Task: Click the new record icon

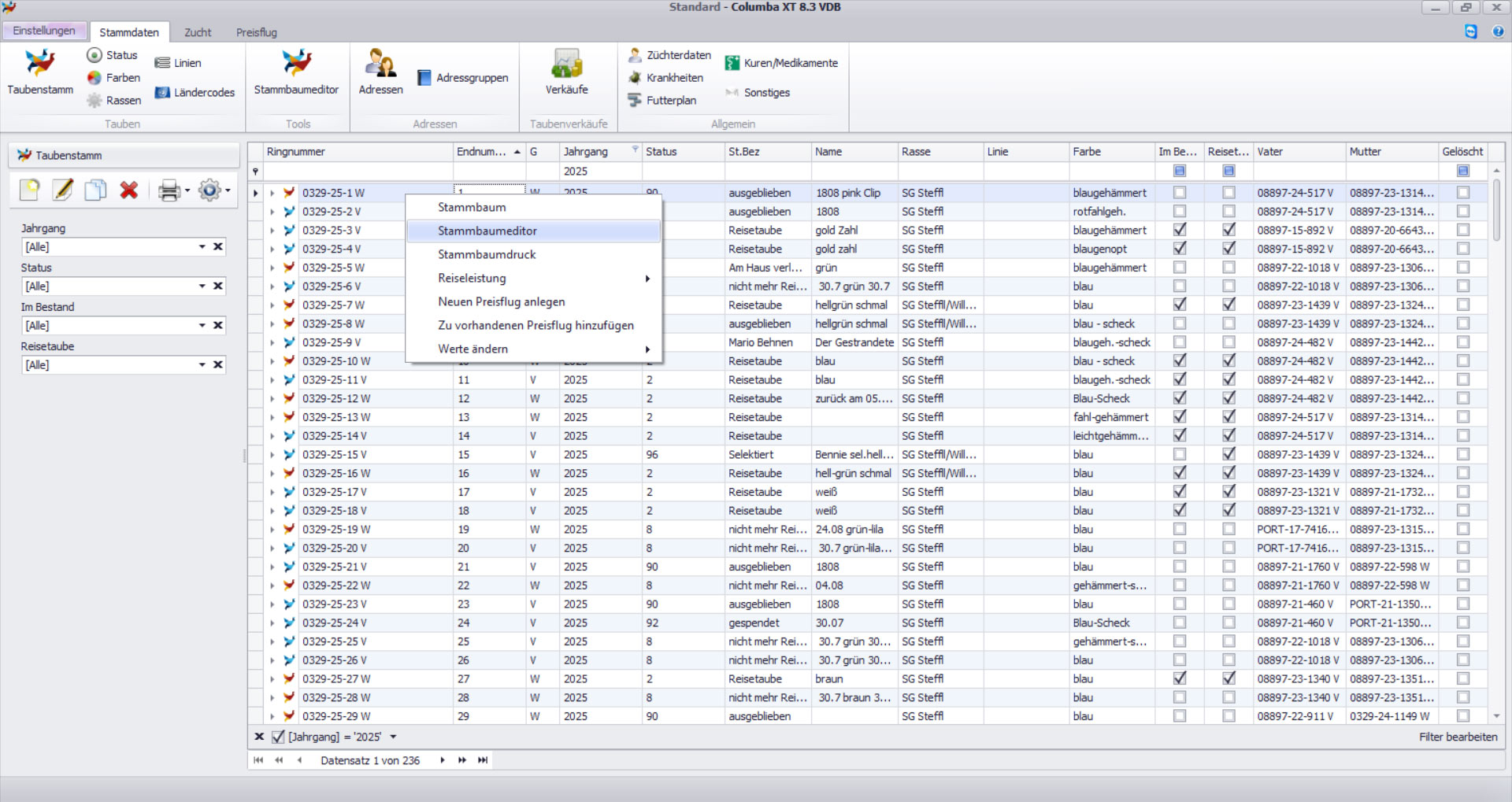Action: coord(30,190)
